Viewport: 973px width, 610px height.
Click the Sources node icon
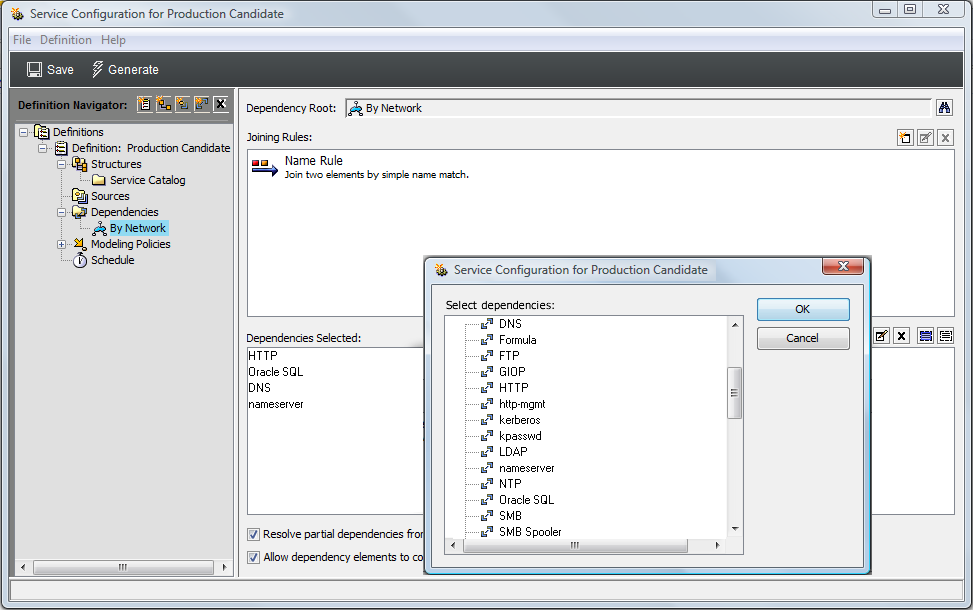79,196
